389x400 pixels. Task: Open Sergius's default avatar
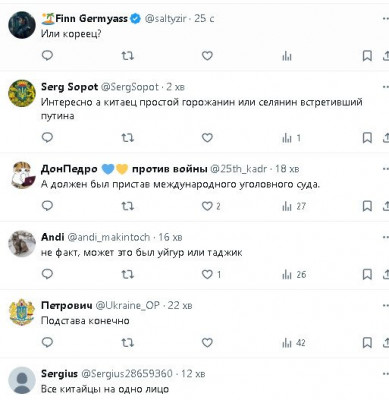[22, 380]
